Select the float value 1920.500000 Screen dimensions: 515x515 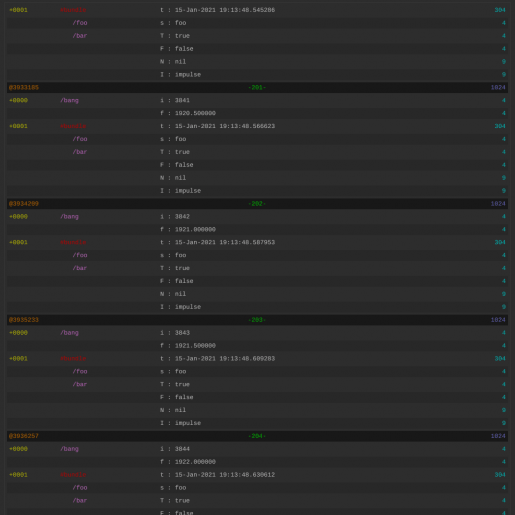195,113
